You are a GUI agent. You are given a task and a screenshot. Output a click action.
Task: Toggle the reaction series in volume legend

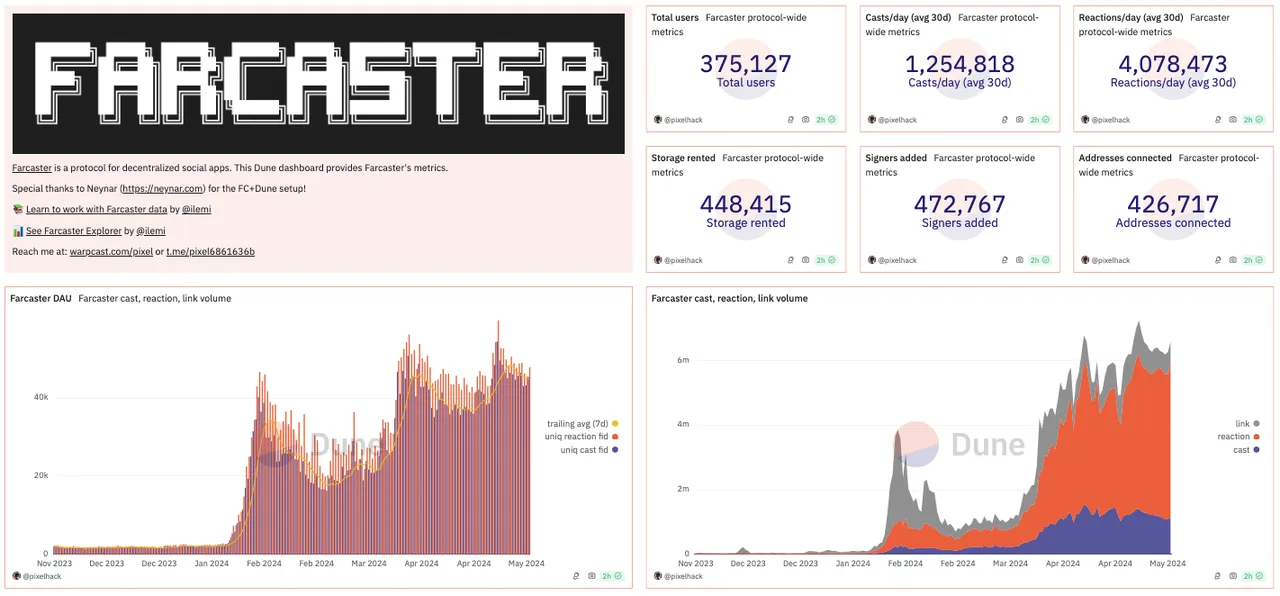[1238, 437]
